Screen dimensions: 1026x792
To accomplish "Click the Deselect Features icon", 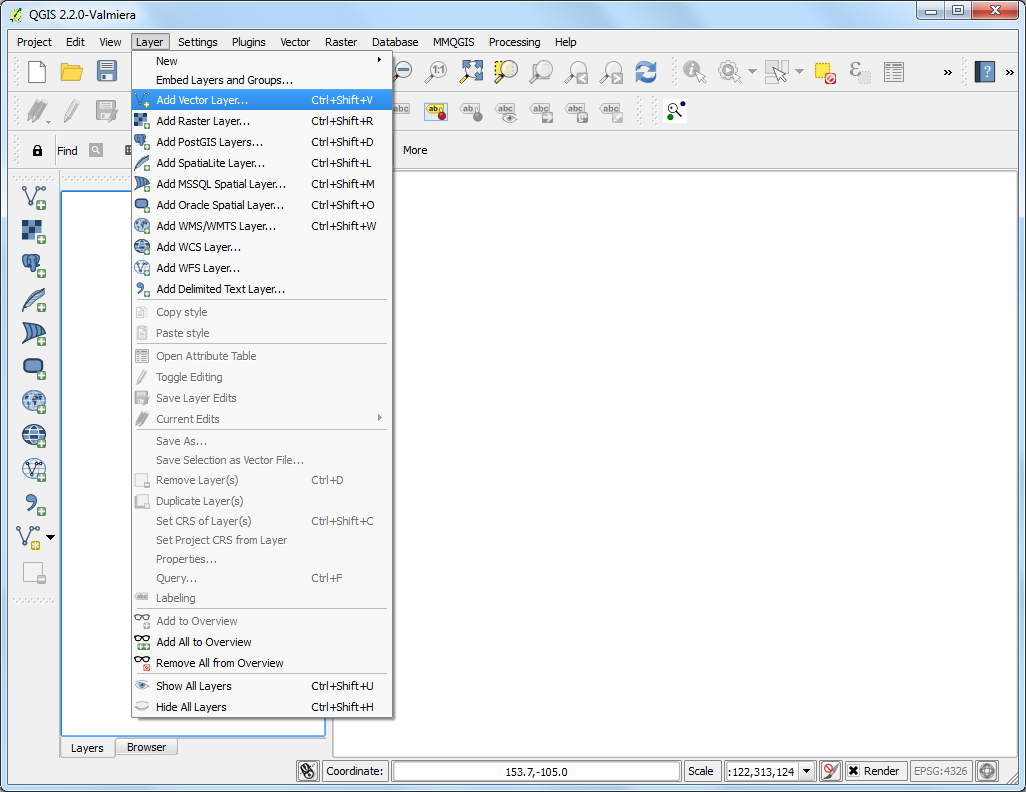I will 825,72.
